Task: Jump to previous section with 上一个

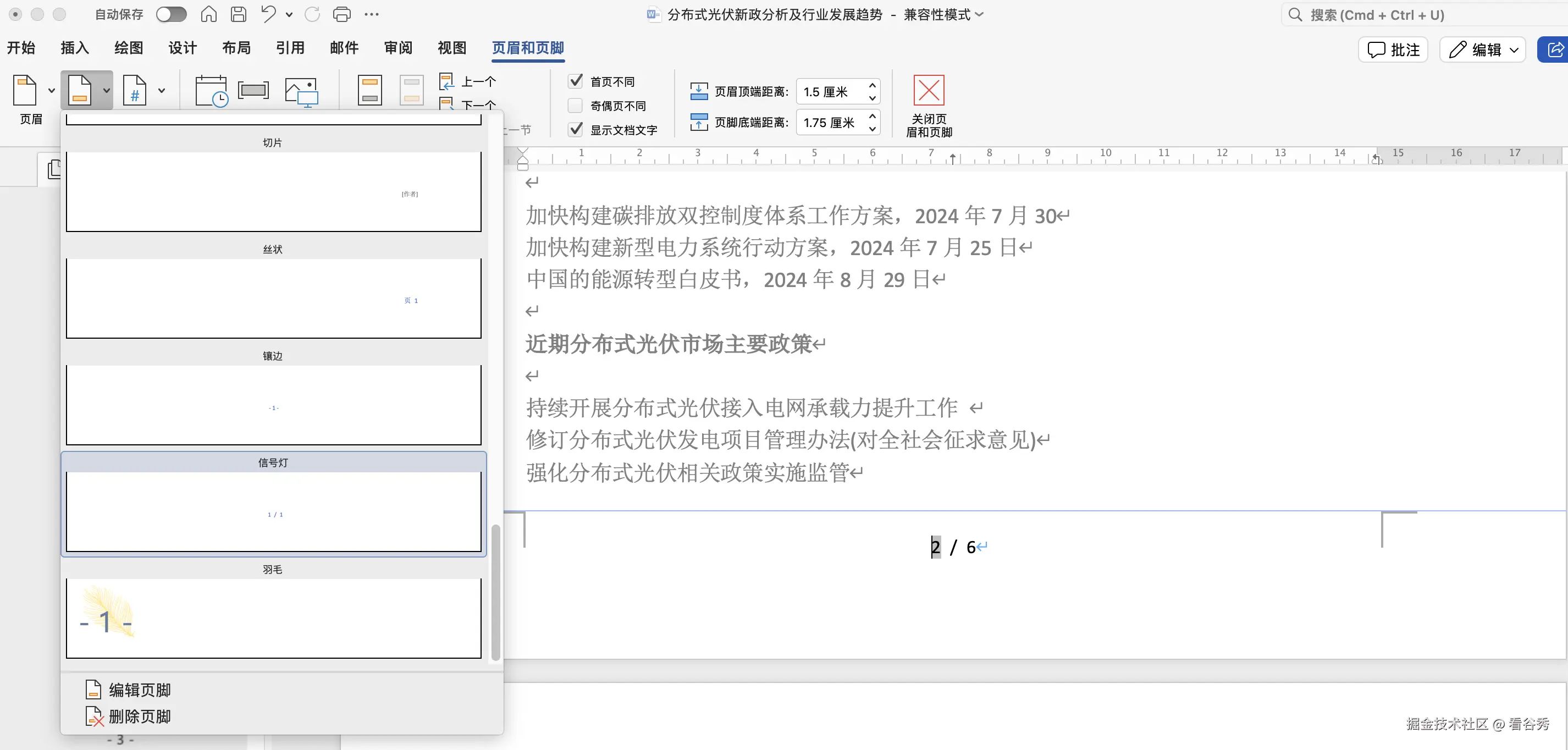Action: (x=467, y=81)
